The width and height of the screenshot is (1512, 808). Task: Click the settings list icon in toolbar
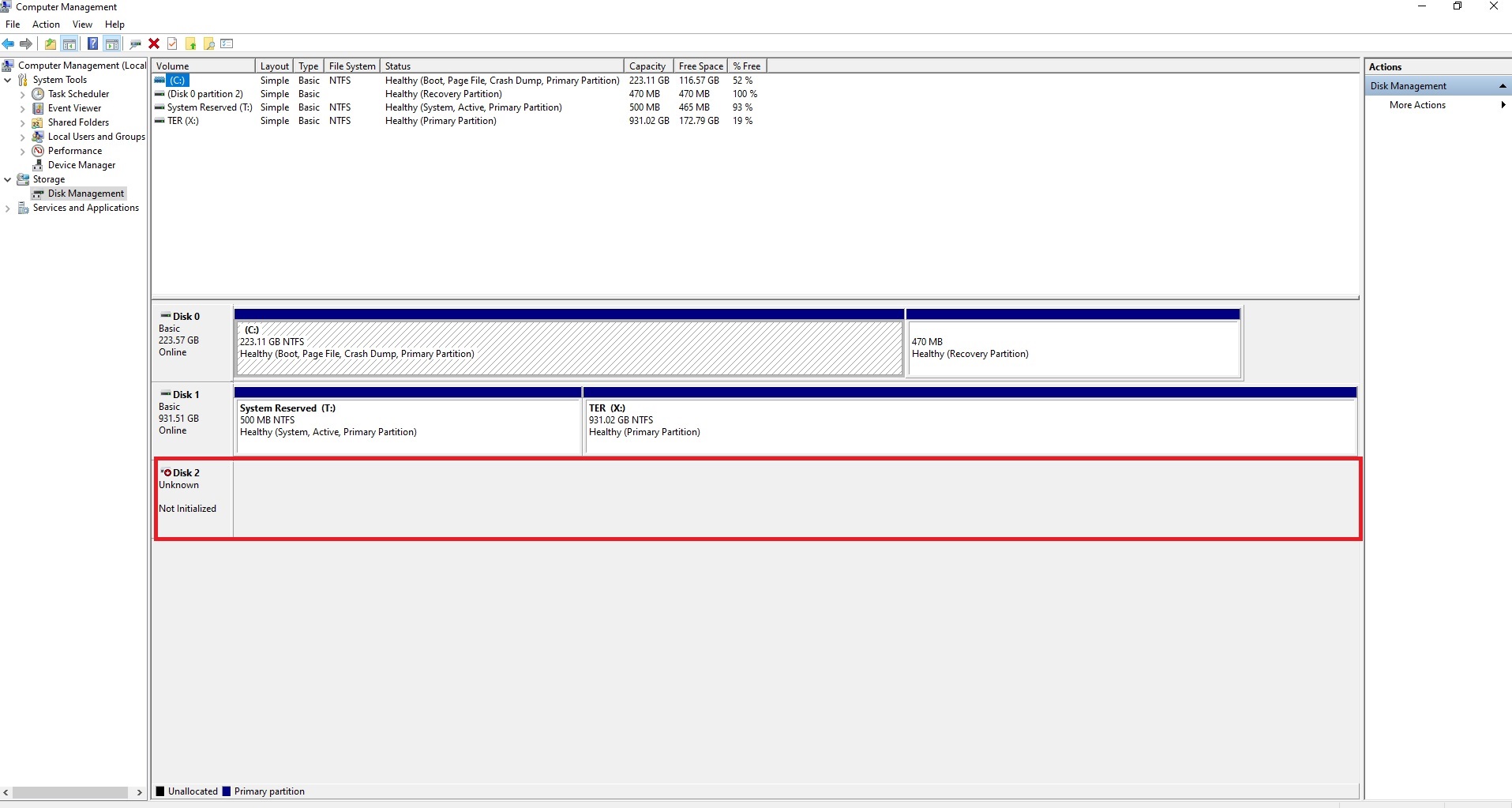pos(227,44)
